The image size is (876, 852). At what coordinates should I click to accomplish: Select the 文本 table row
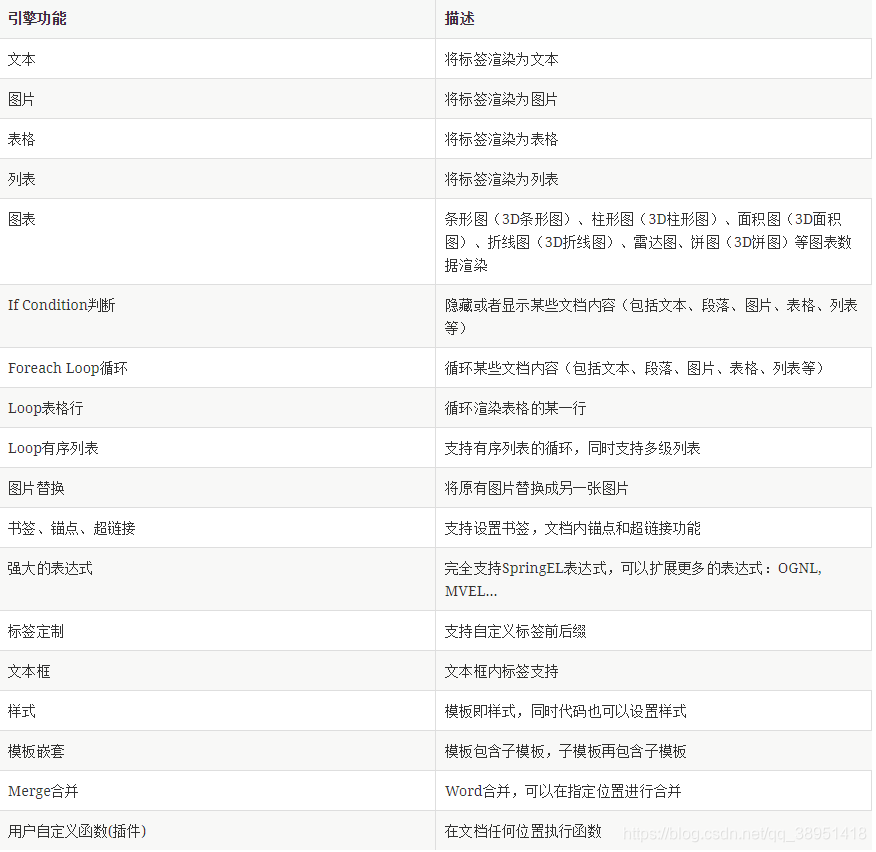21,58
